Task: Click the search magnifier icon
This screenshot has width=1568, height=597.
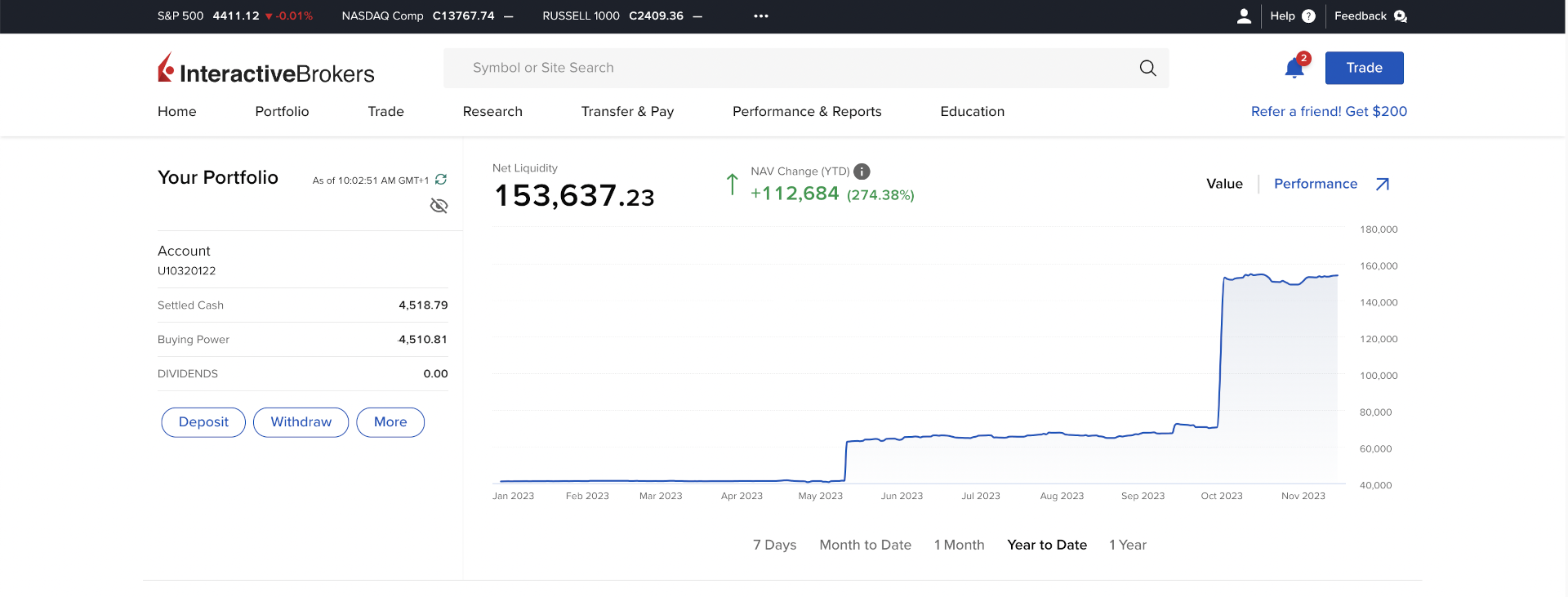Action: tap(1147, 68)
